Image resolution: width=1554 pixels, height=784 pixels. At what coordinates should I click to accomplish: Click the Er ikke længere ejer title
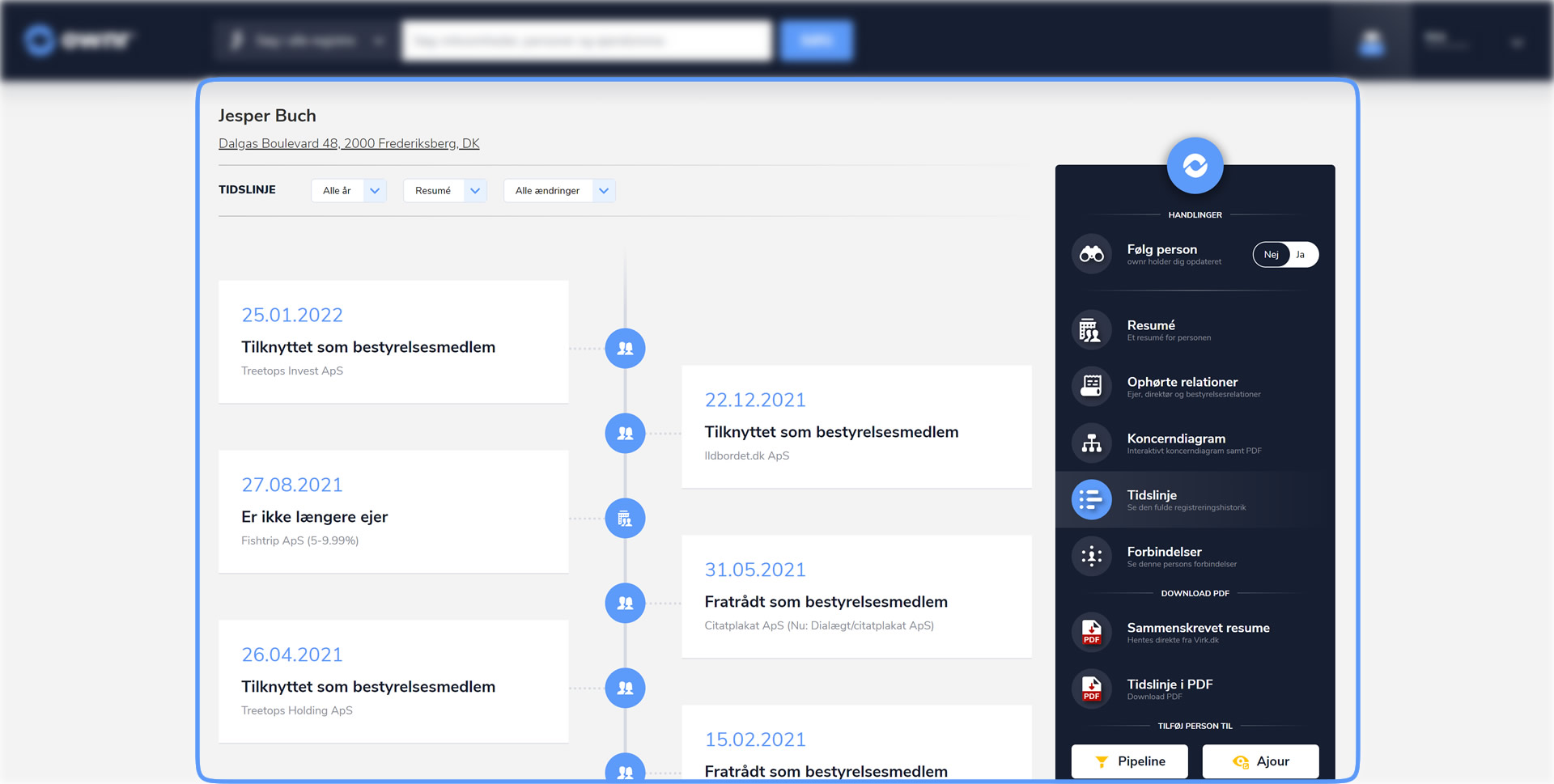[315, 517]
